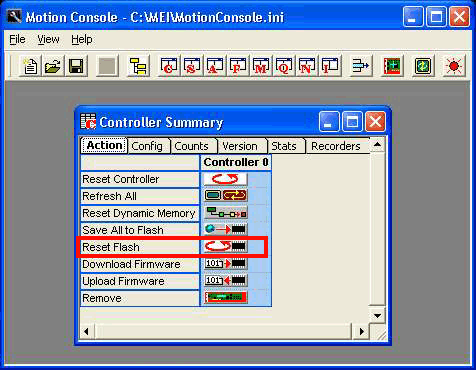Select the Reset Controller row label
This screenshot has width=476, height=370.
[140, 179]
